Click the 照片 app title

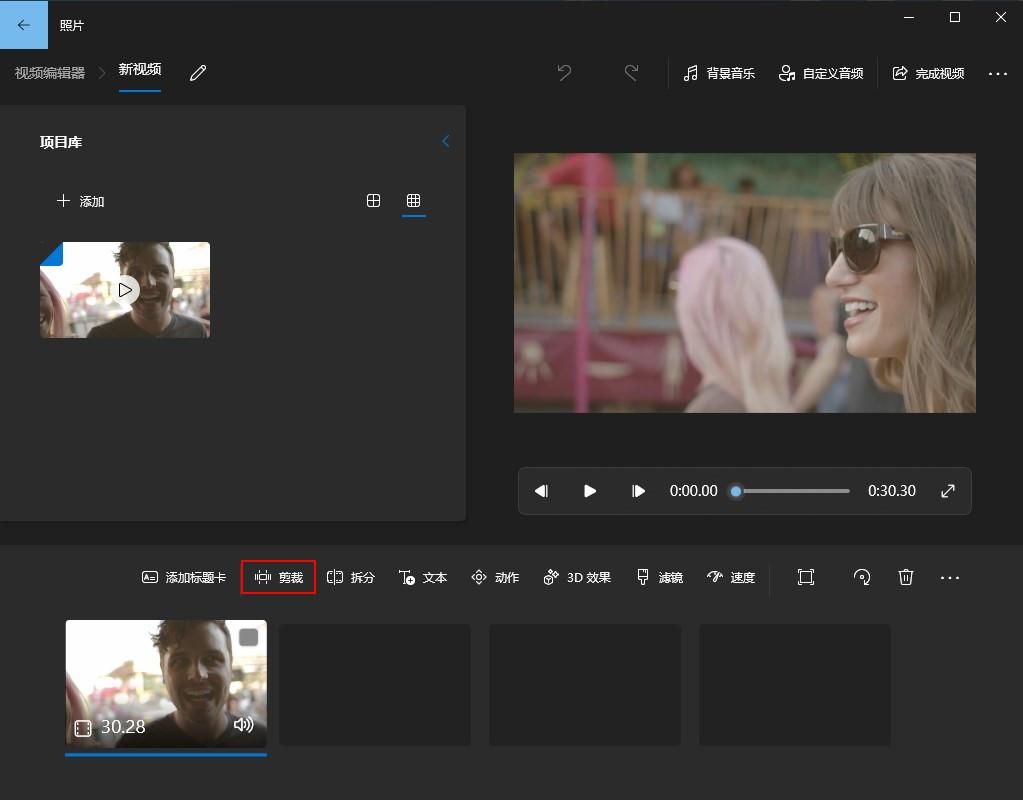72,25
